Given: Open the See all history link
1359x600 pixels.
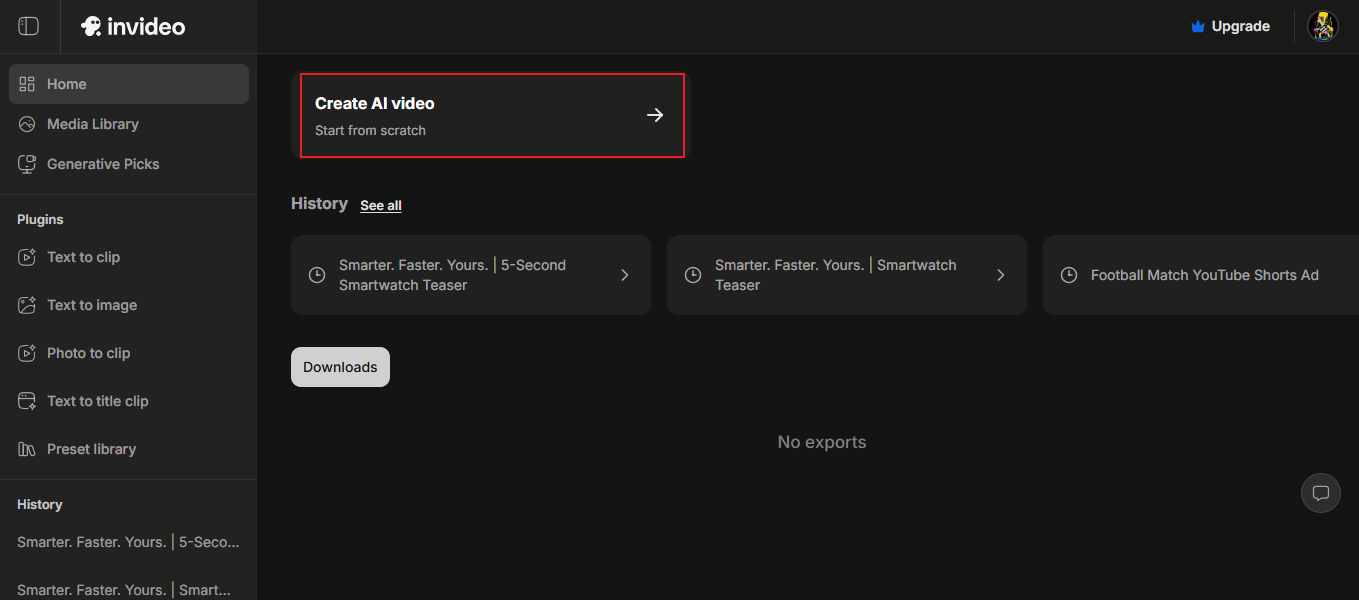Looking at the screenshot, I should [381, 205].
